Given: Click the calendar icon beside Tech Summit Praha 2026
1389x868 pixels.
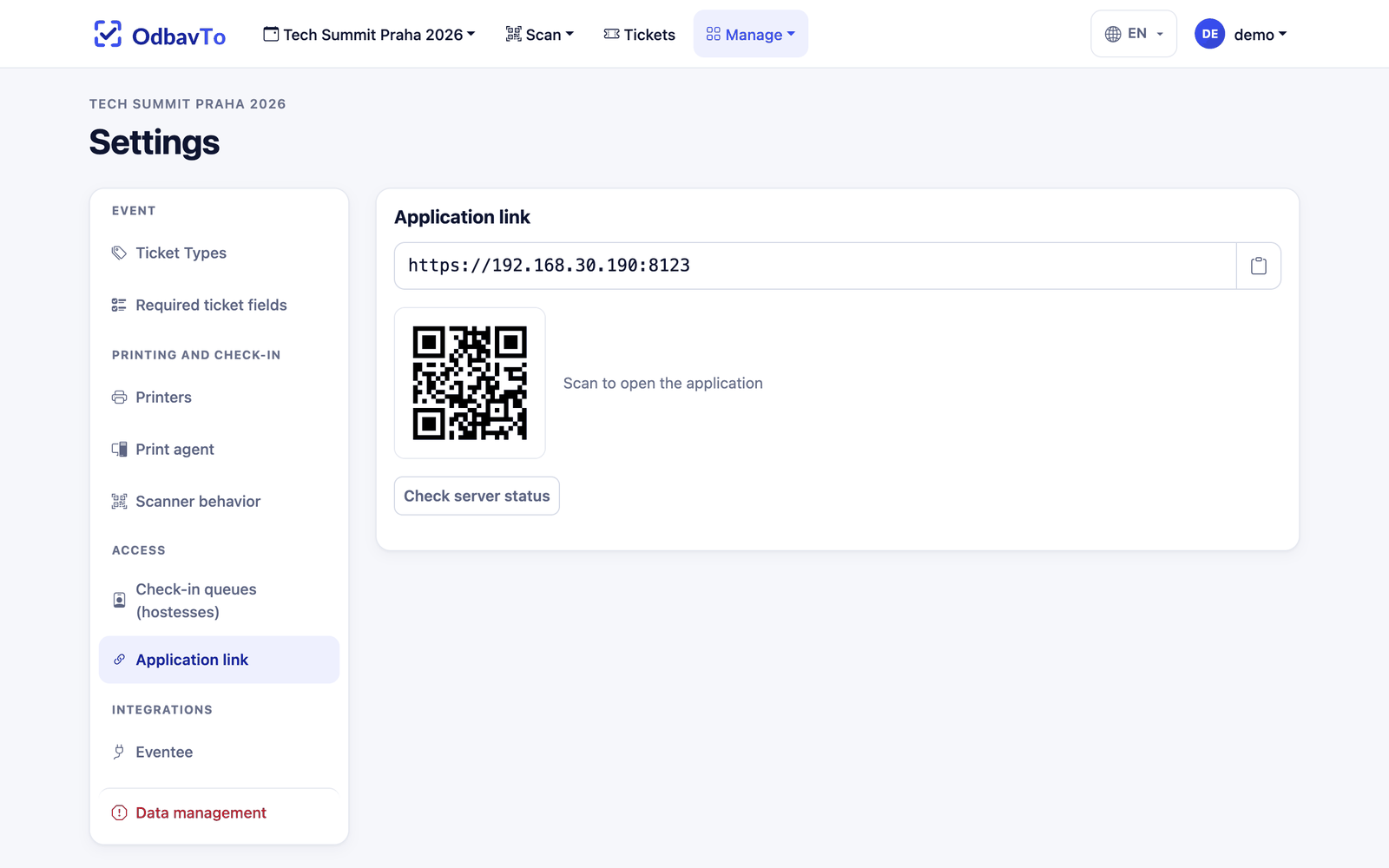Looking at the screenshot, I should [x=271, y=34].
